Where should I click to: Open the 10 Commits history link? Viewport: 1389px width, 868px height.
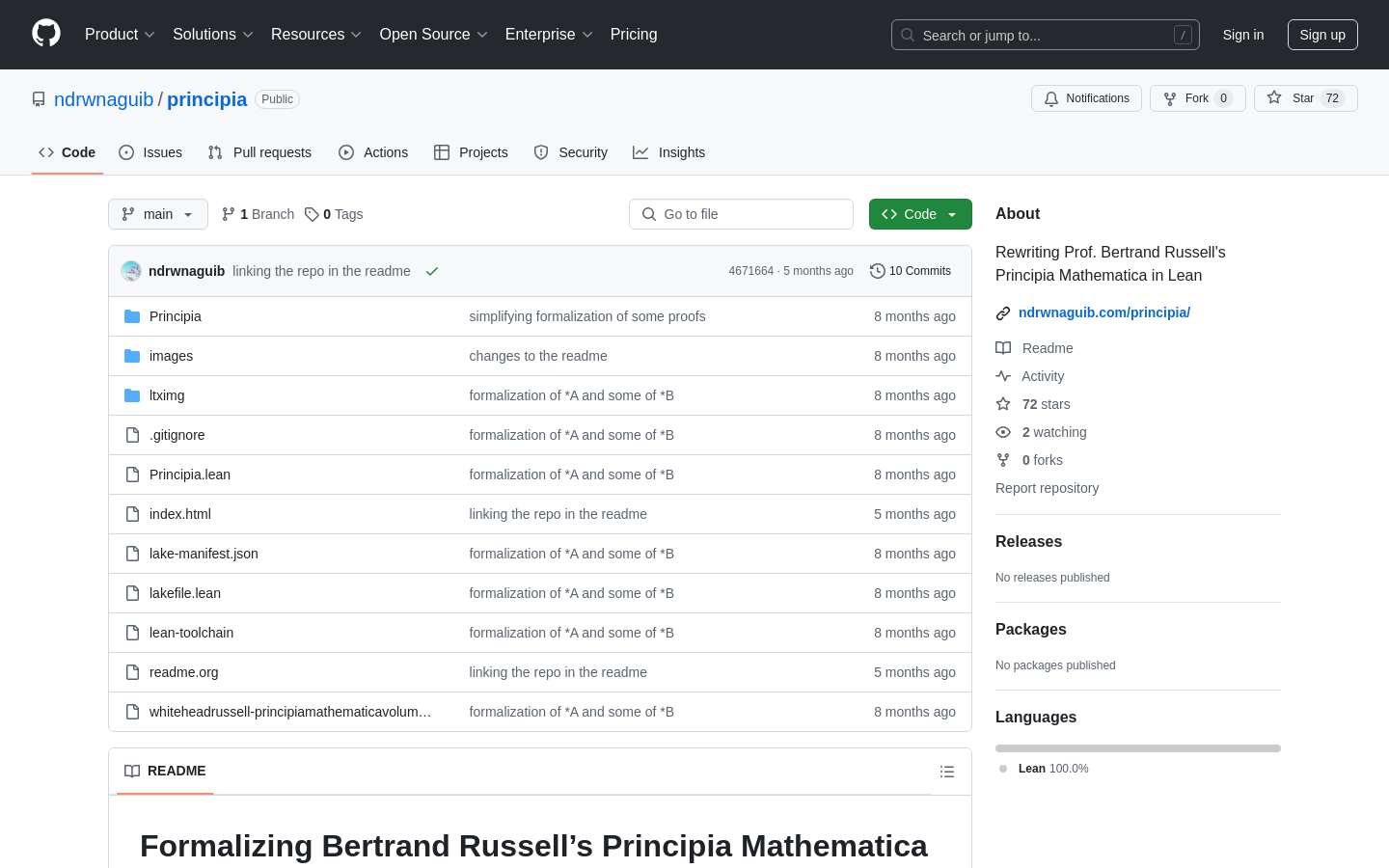click(911, 271)
